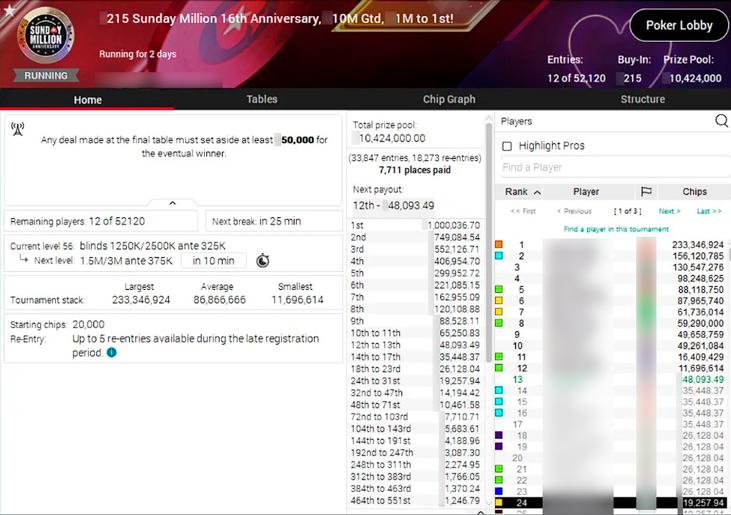Open the Chip Graph tab
This screenshot has height=515, width=731.
[449, 99]
